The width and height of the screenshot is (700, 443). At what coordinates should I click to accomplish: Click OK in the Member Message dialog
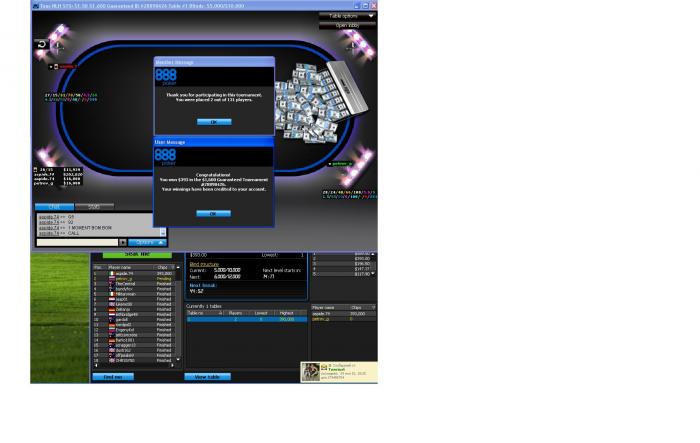coord(214,122)
